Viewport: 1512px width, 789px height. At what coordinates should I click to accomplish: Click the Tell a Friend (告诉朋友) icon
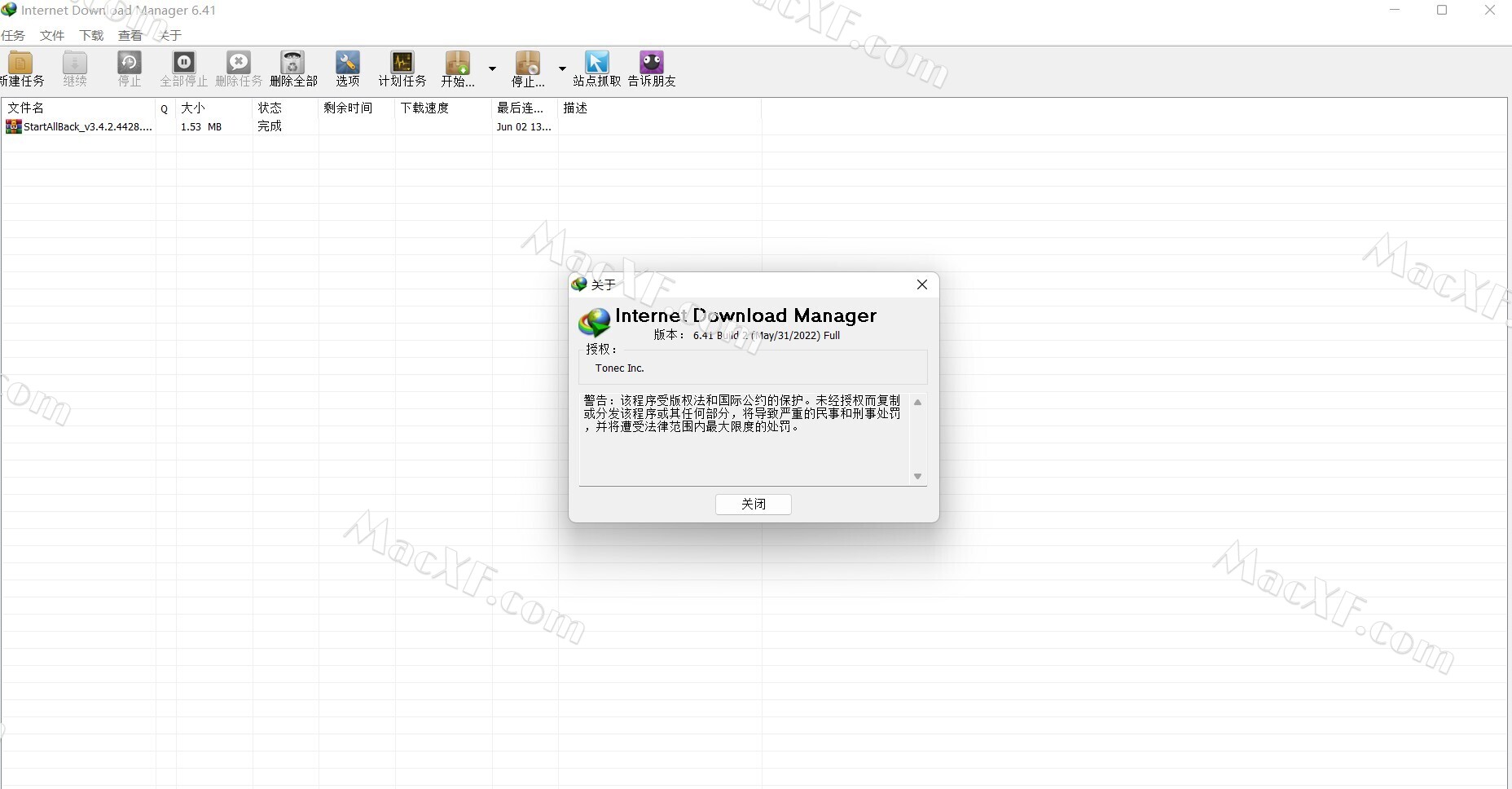pos(652,63)
